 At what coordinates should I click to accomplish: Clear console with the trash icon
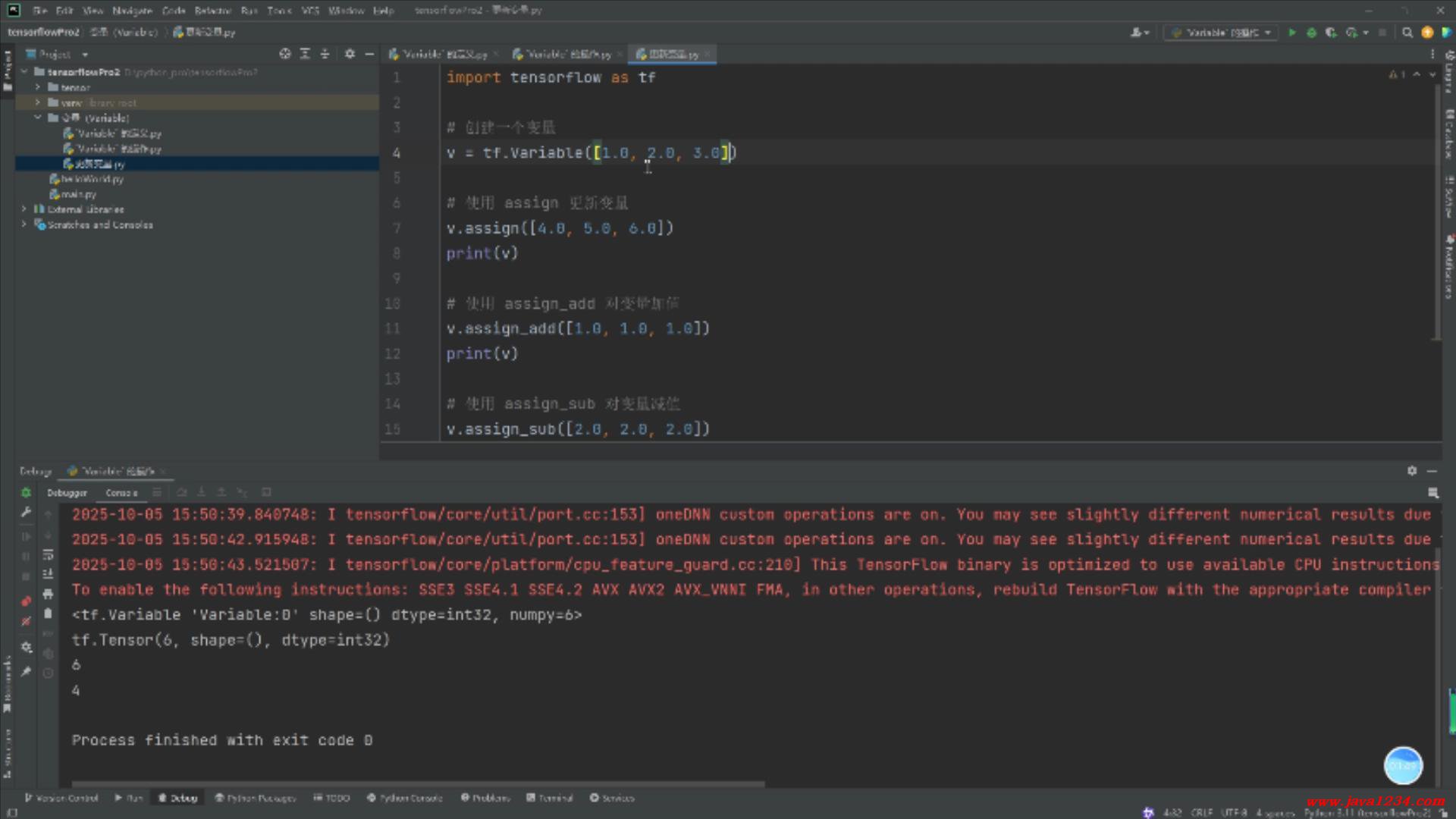click(48, 613)
